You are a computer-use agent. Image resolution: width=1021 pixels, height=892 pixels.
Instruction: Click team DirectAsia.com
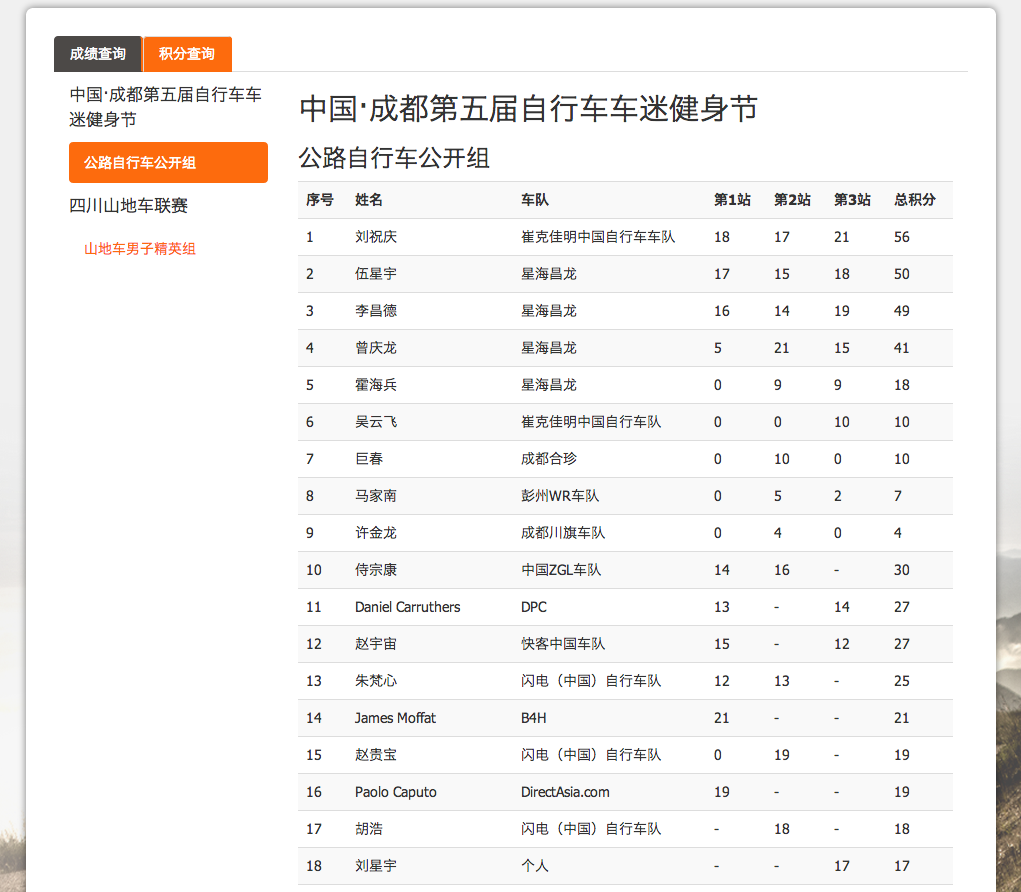pos(565,792)
